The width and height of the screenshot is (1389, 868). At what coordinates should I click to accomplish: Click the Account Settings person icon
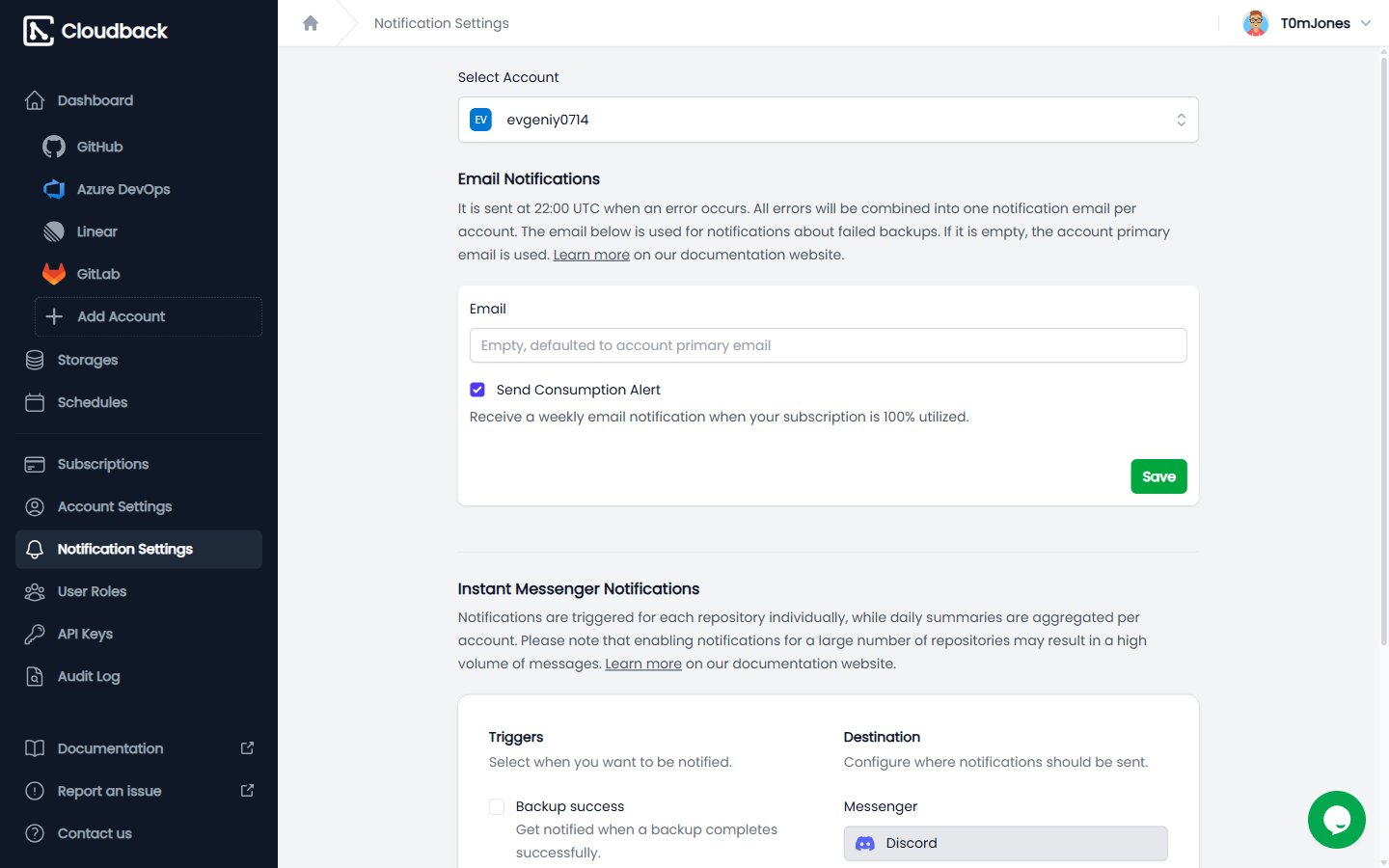pyautogui.click(x=35, y=506)
